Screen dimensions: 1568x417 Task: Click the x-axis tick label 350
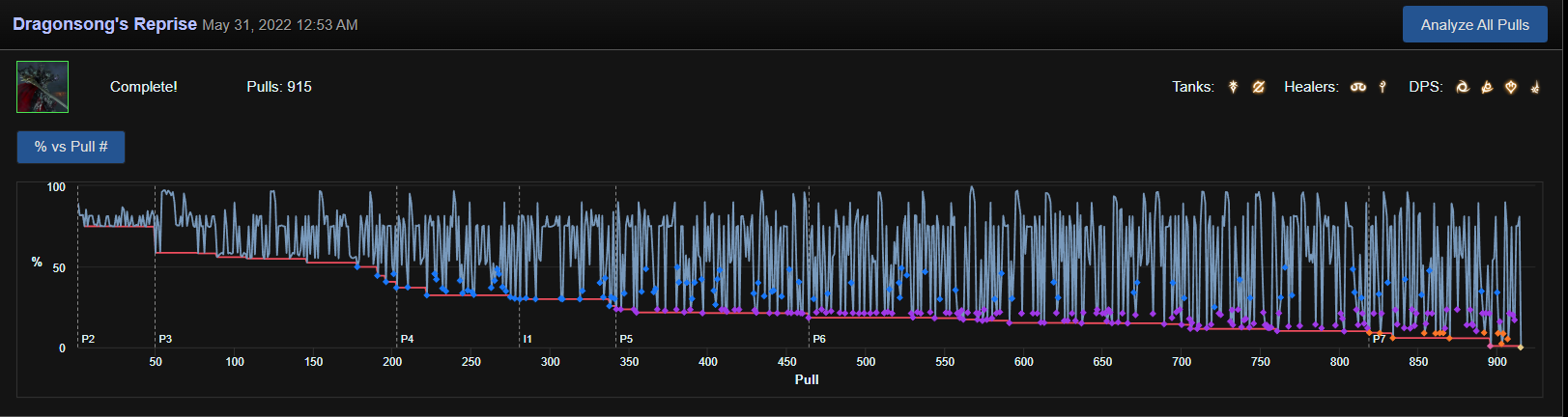coord(629,362)
